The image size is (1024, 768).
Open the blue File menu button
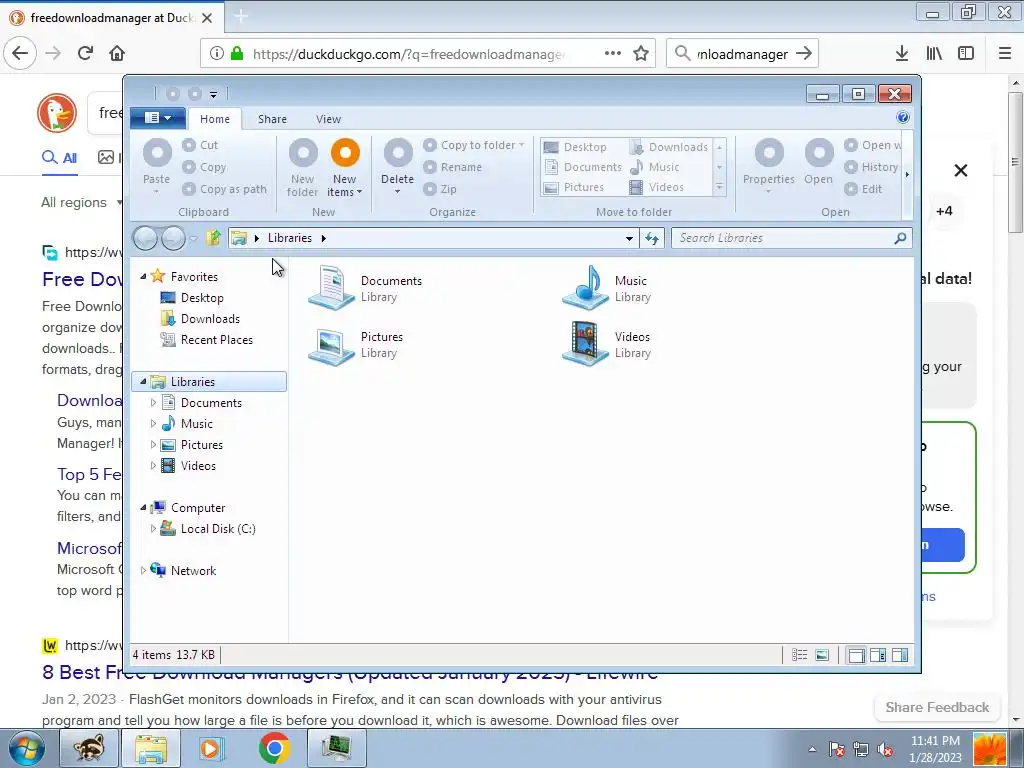coord(157,118)
